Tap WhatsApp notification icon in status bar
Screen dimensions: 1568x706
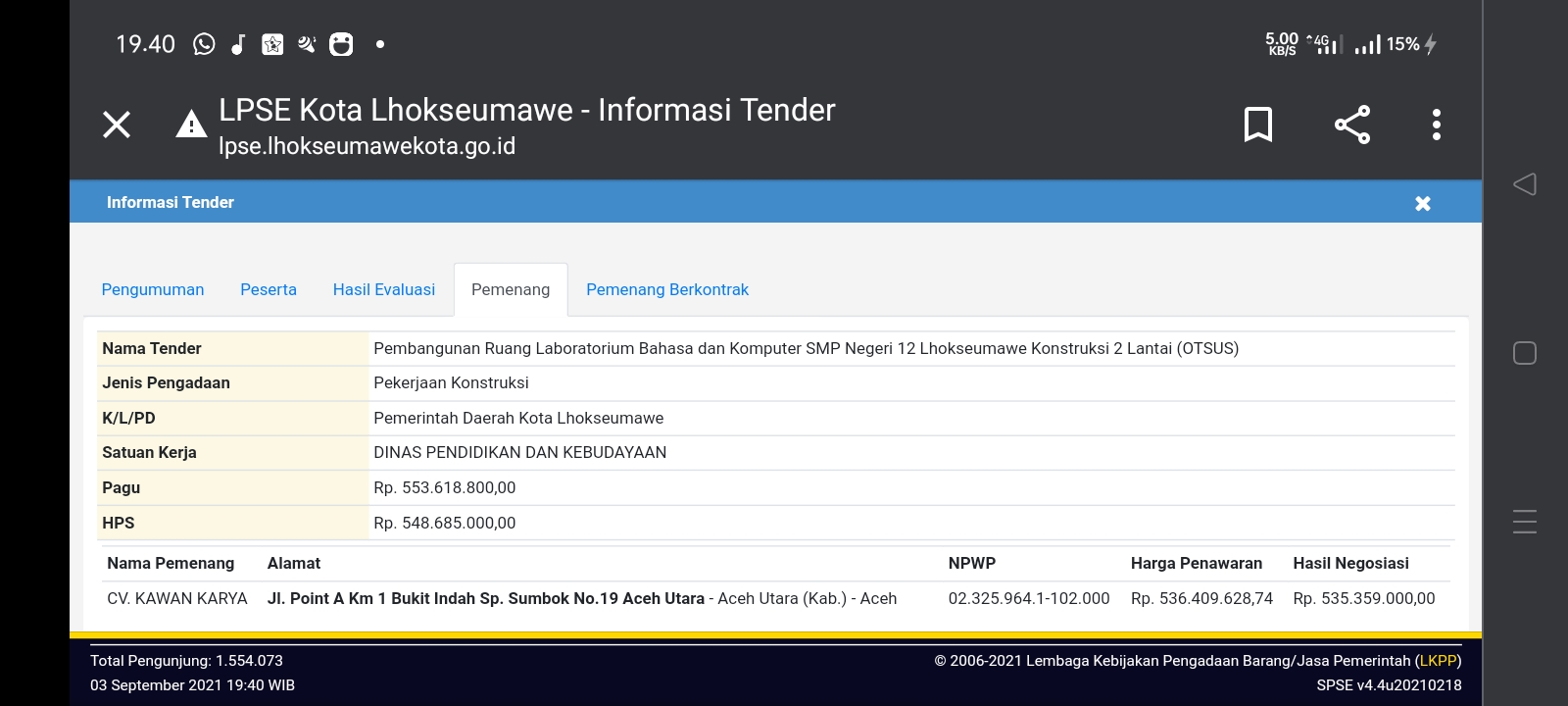coord(204,44)
